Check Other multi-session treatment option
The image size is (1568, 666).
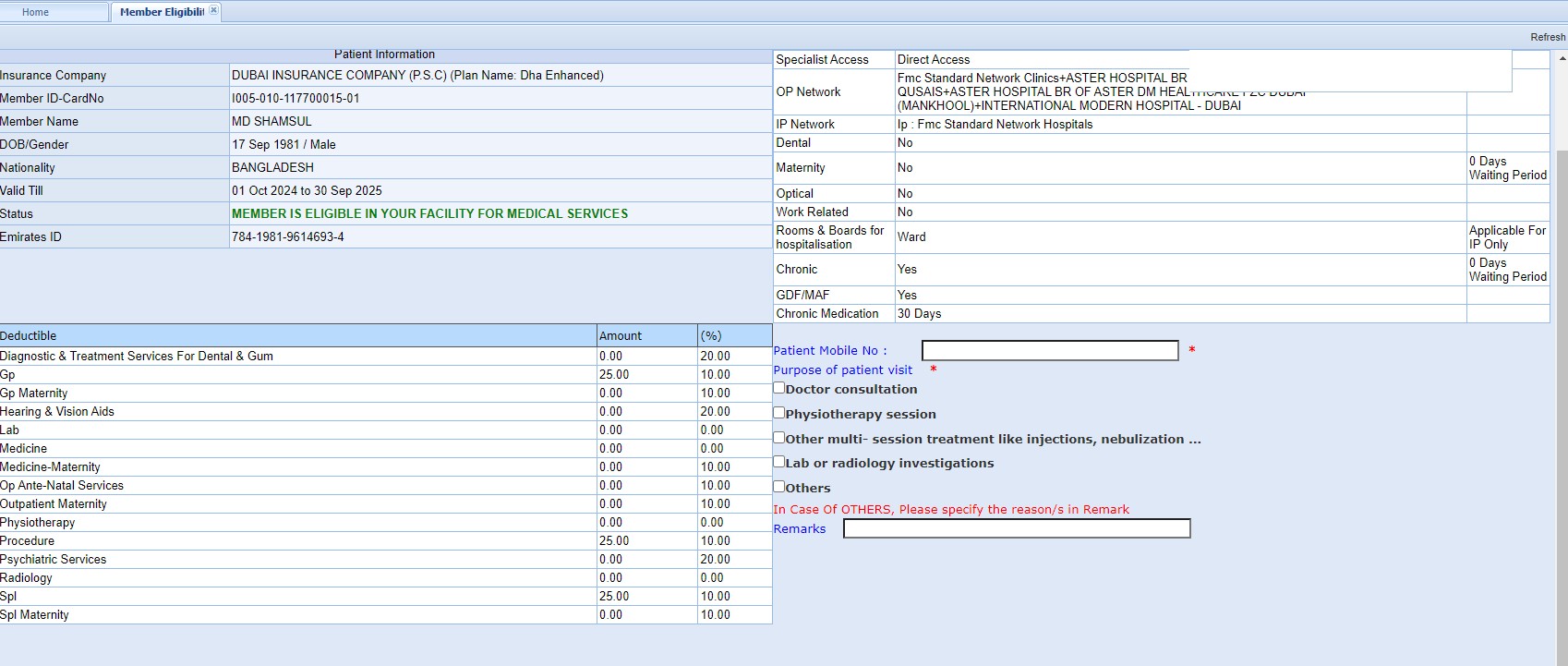[x=779, y=438]
